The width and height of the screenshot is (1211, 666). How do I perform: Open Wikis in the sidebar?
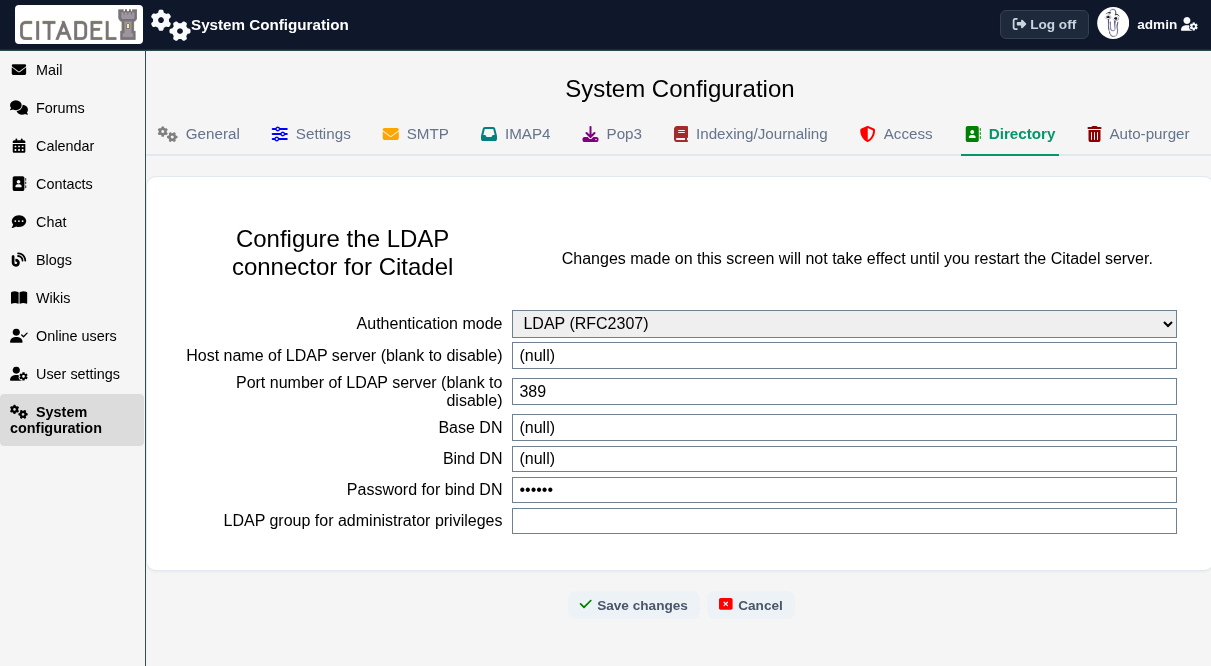(72, 298)
